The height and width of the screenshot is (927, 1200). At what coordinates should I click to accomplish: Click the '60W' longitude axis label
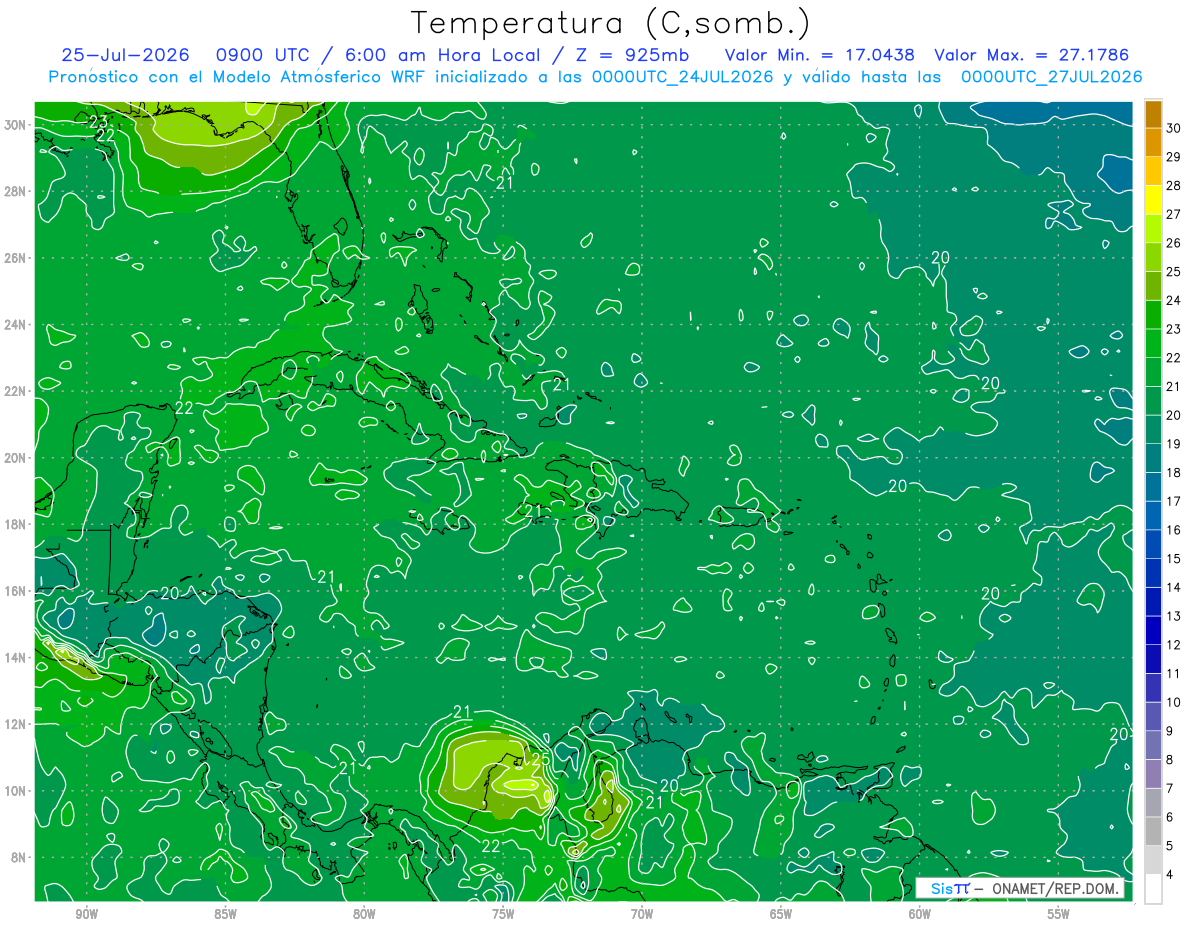(x=920, y=915)
